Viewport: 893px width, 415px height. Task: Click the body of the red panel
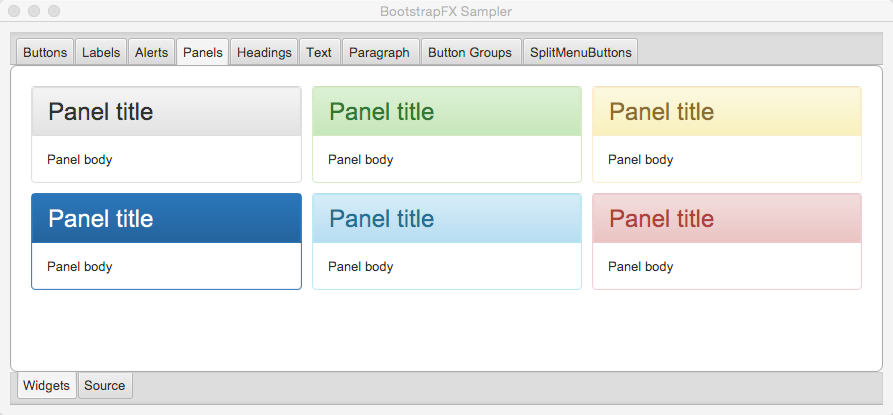[727, 266]
